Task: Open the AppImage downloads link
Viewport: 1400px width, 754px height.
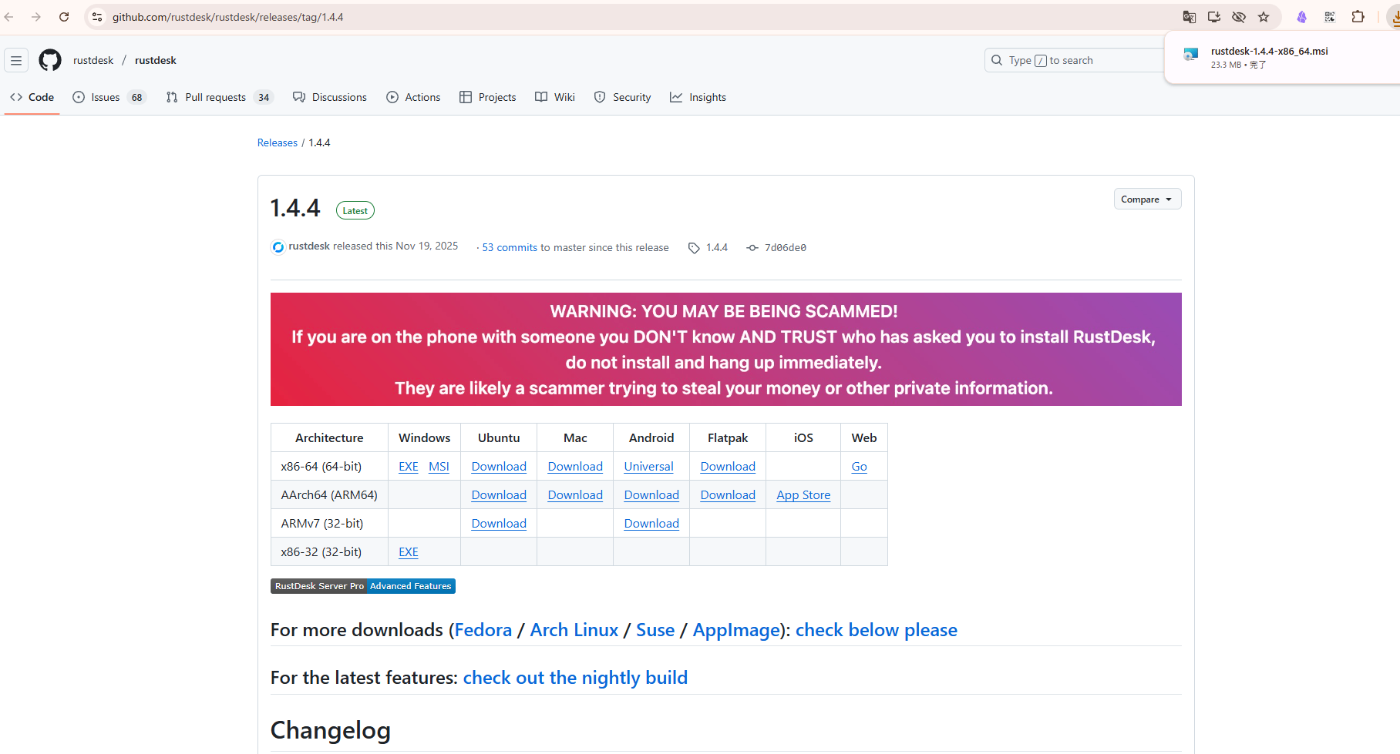Action: click(x=736, y=630)
